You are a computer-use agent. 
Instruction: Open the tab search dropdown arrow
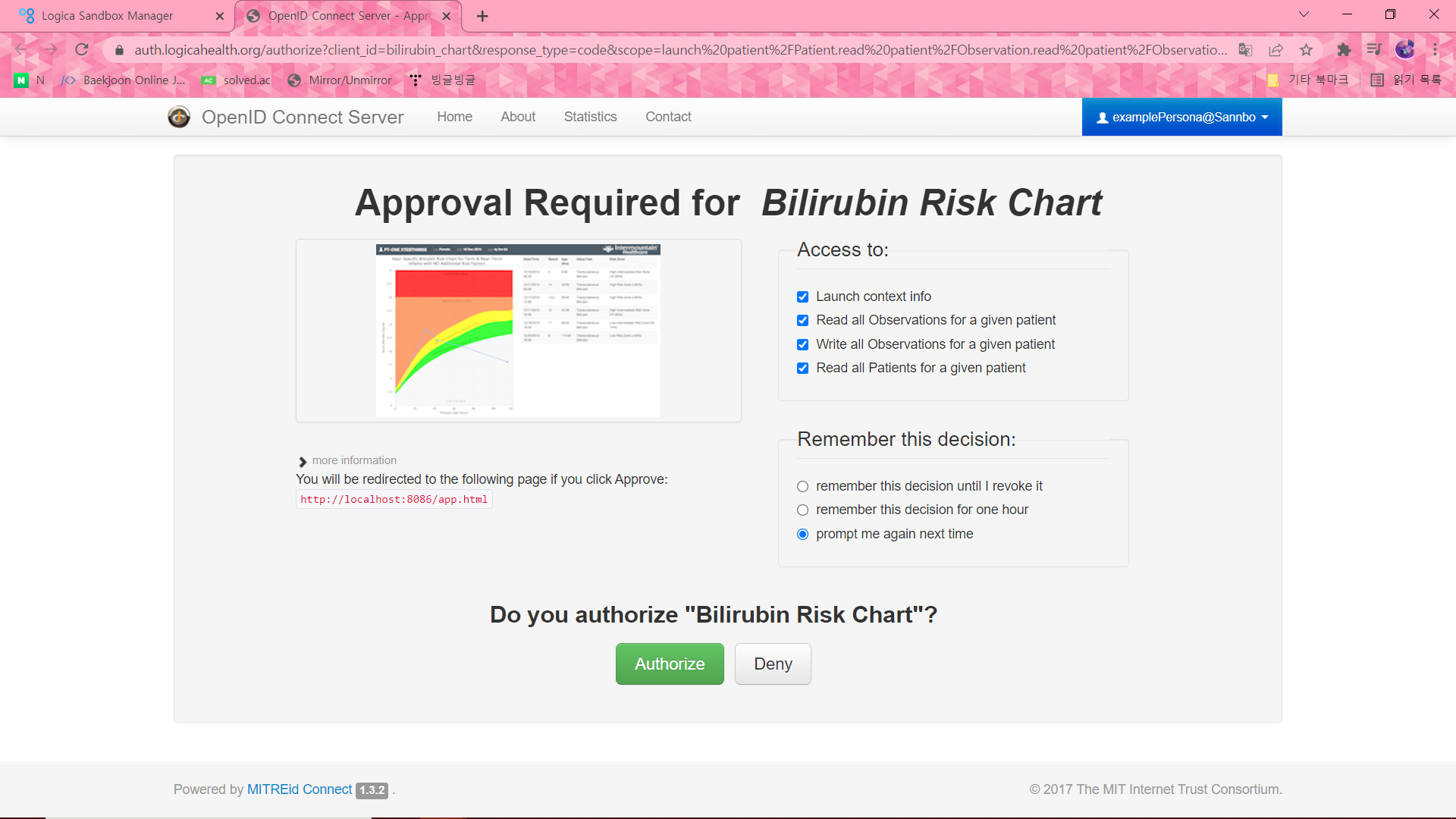(1304, 14)
